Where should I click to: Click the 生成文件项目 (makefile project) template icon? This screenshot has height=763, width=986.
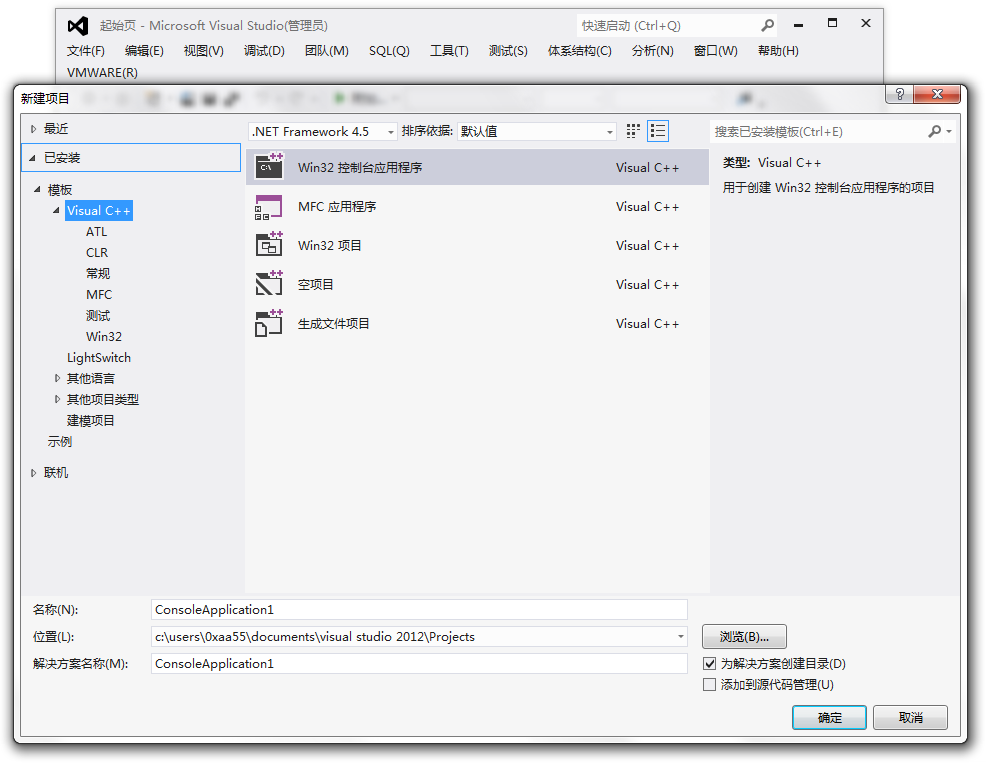click(x=269, y=323)
